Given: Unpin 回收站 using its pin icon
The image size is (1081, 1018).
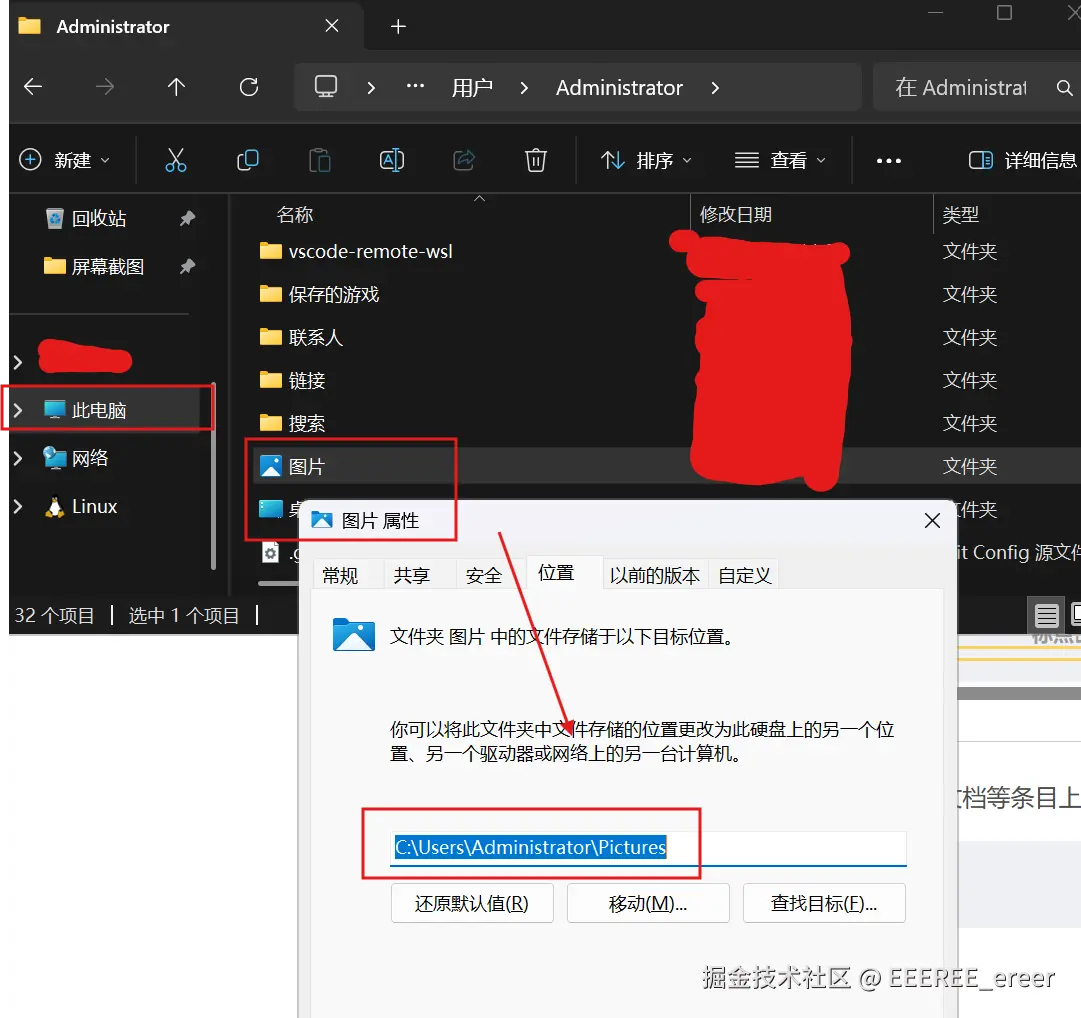Looking at the screenshot, I should pos(187,218).
